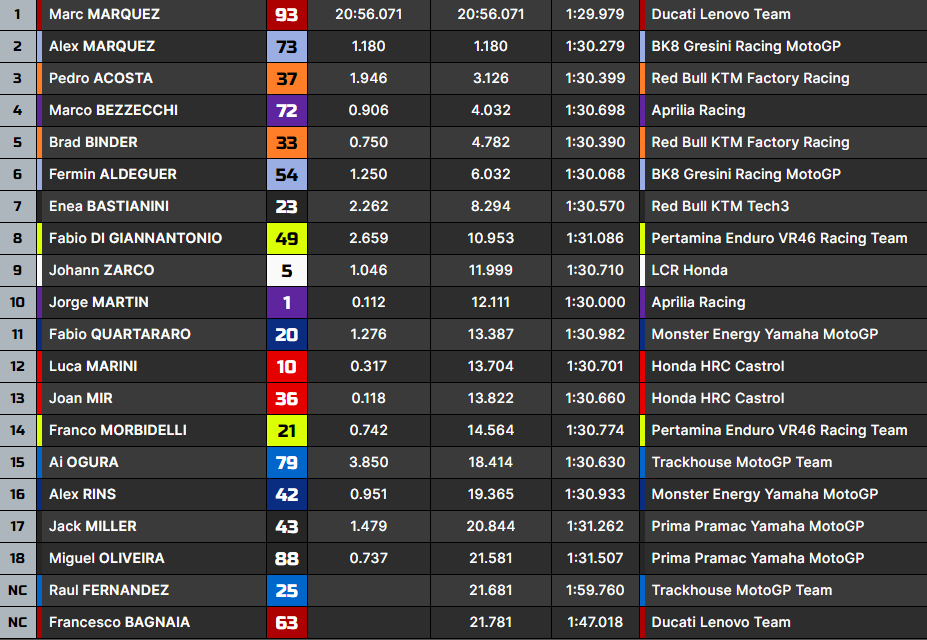Screen dimensions: 927x640
Task: Select rider name Fabio QUARTARARO
Action: [x=120, y=335]
